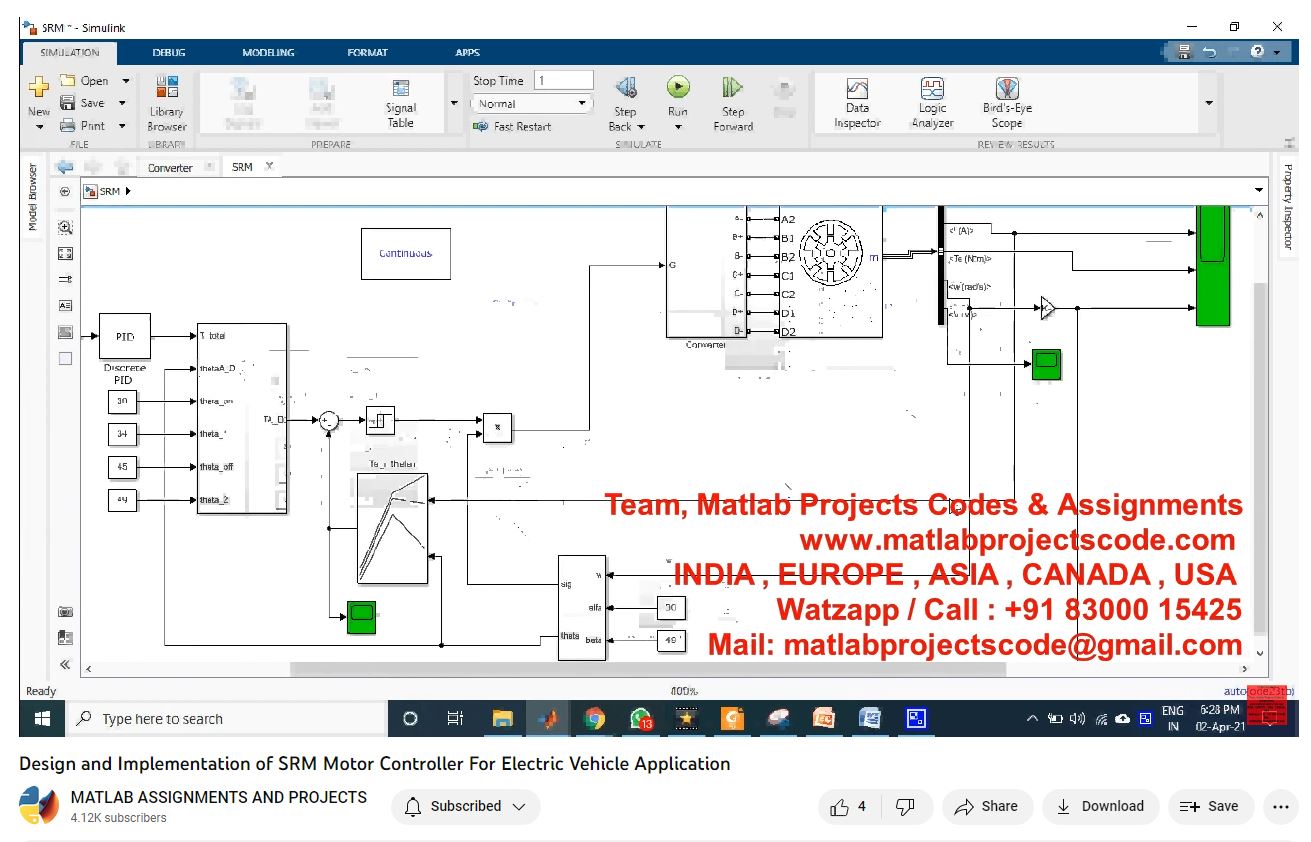Open the Normal simulation mode dropdown
Image resolution: width=1311 pixels, height=842 pixels.
pyautogui.click(x=533, y=103)
